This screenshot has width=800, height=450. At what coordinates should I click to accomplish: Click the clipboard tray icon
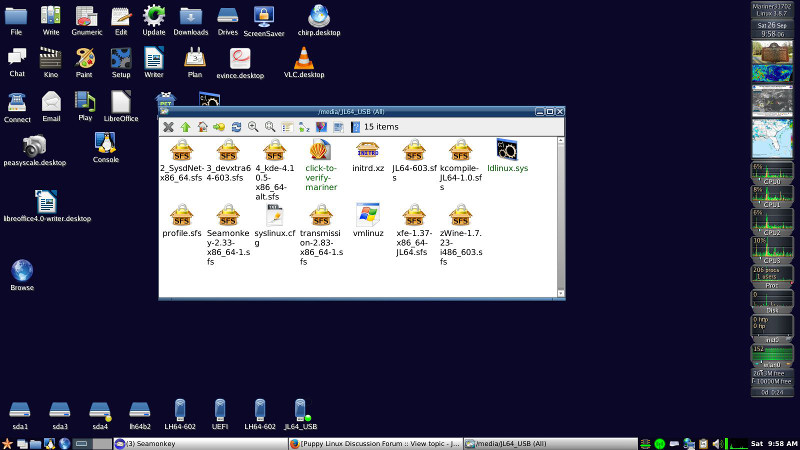click(x=703, y=444)
